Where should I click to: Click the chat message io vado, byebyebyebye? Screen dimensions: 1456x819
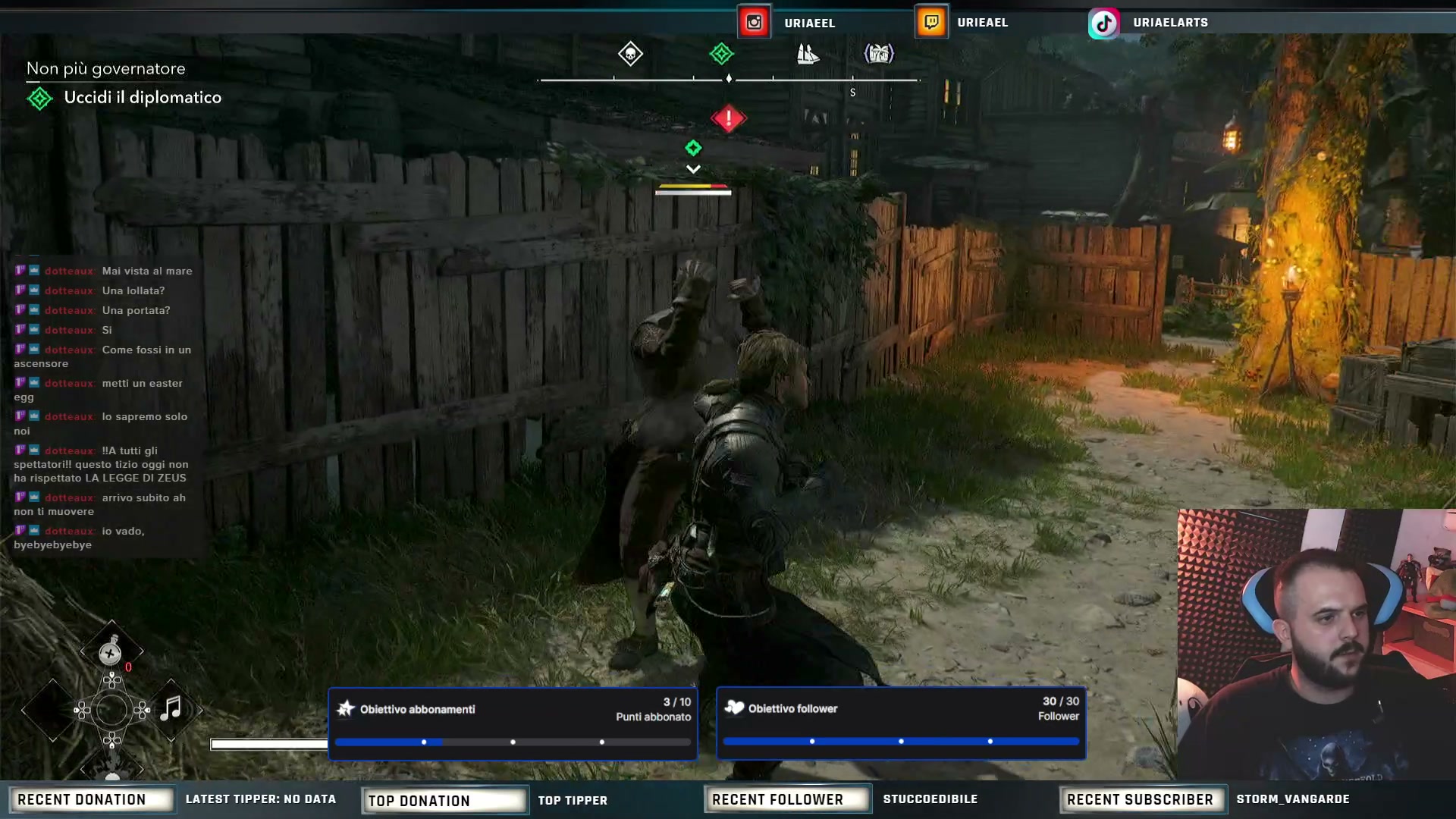click(80, 538)
